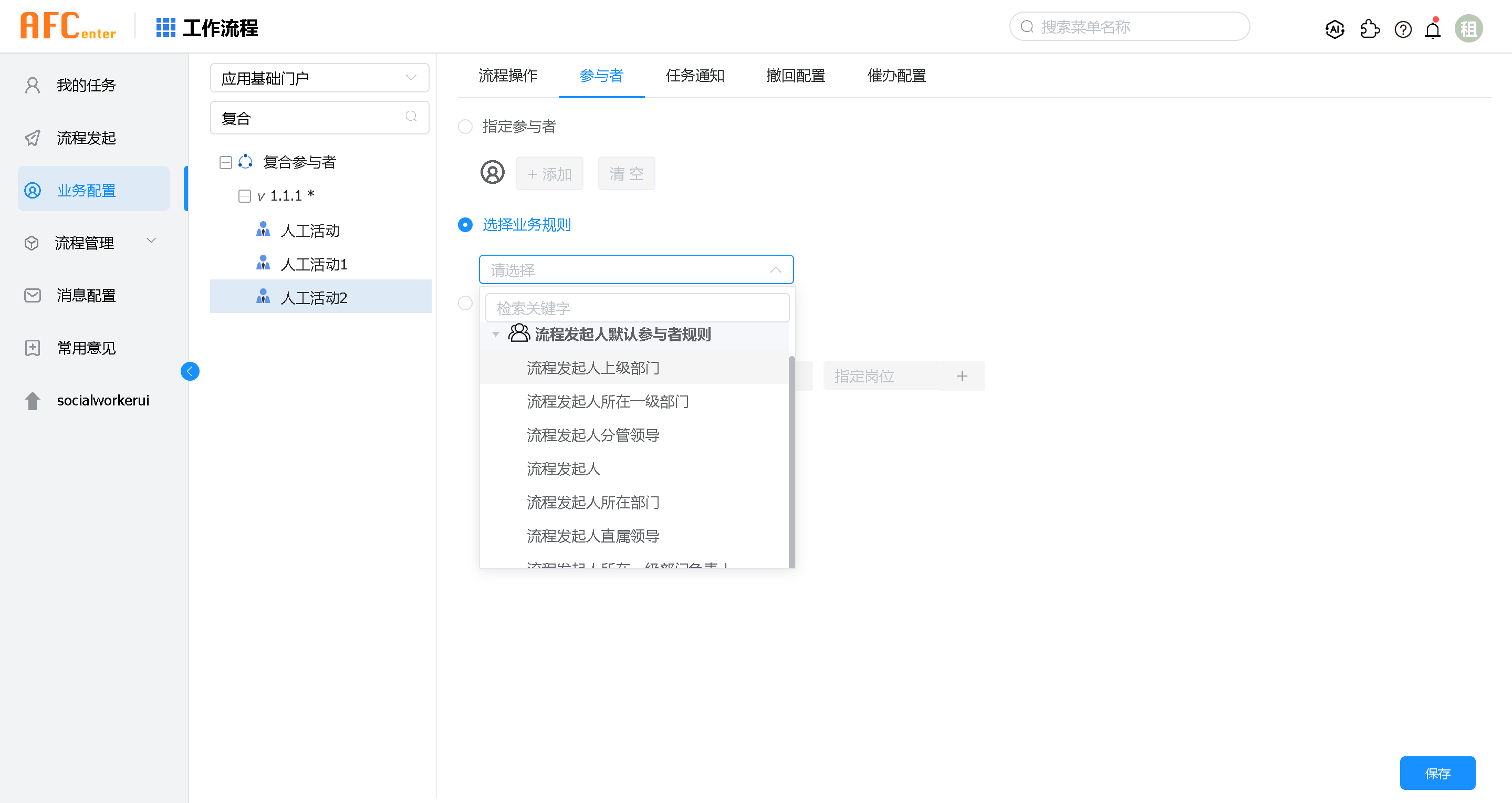Switch to the 任务通知 tab
The image size is (1512, 803).
[x=694, y=76]
